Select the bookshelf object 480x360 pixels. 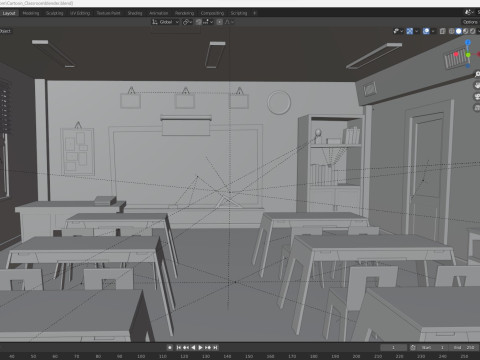pos(332,163)
